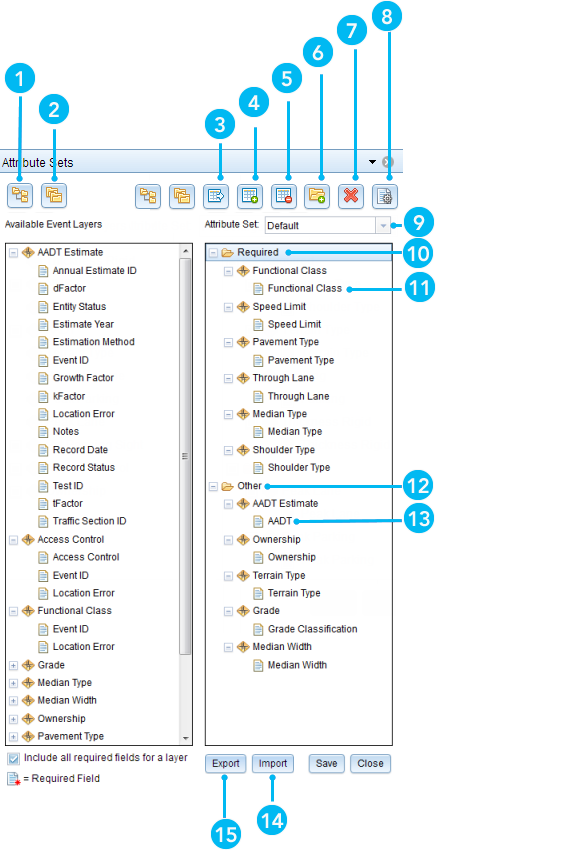Select the Required group folder row

(x=299, y=253)
